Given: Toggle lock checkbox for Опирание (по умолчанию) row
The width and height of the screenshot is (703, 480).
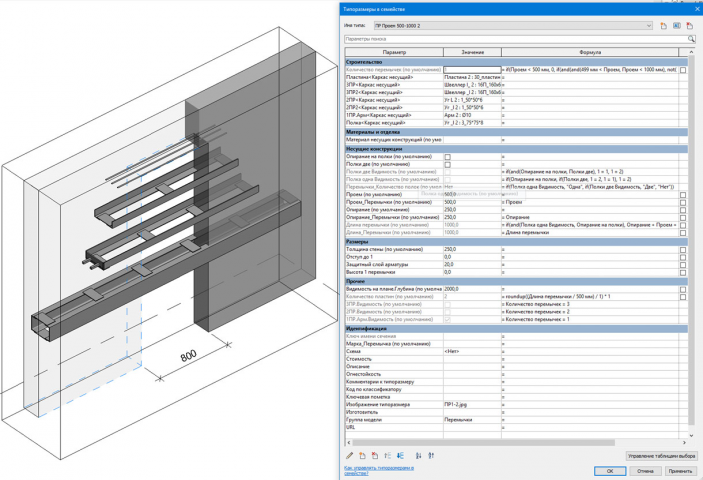Looking at the screenshot, I should (682, 210).
